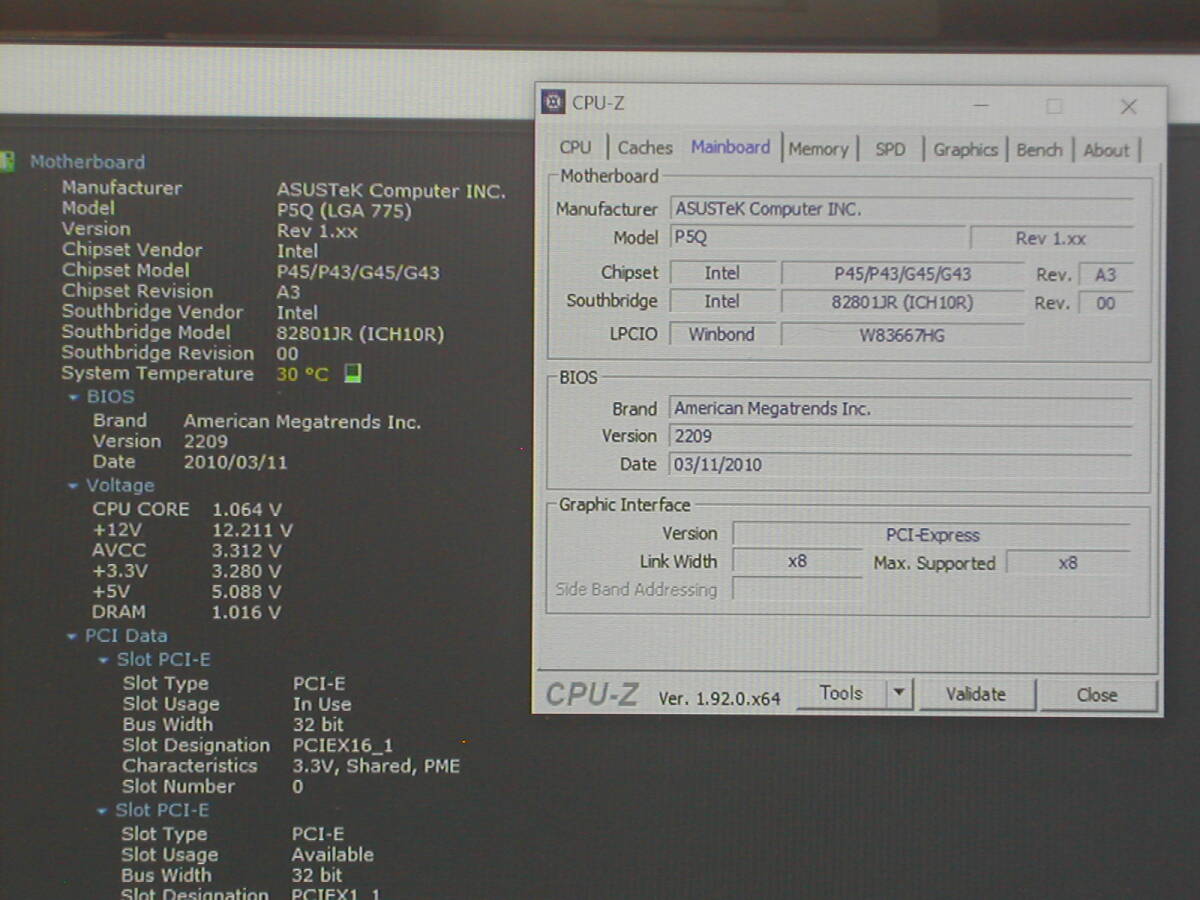Click the BIOS Brand field in CPU-Z
This screenshot has width=1200, height=900.
click(901, 408)
